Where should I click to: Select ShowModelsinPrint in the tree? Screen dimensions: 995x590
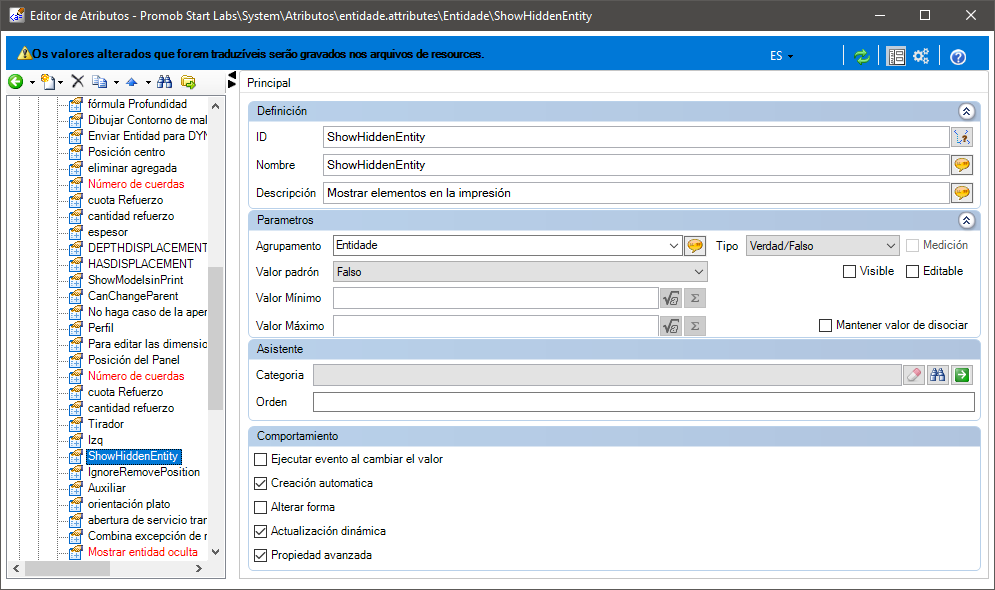pyautogui.click(x=135, y=280)
